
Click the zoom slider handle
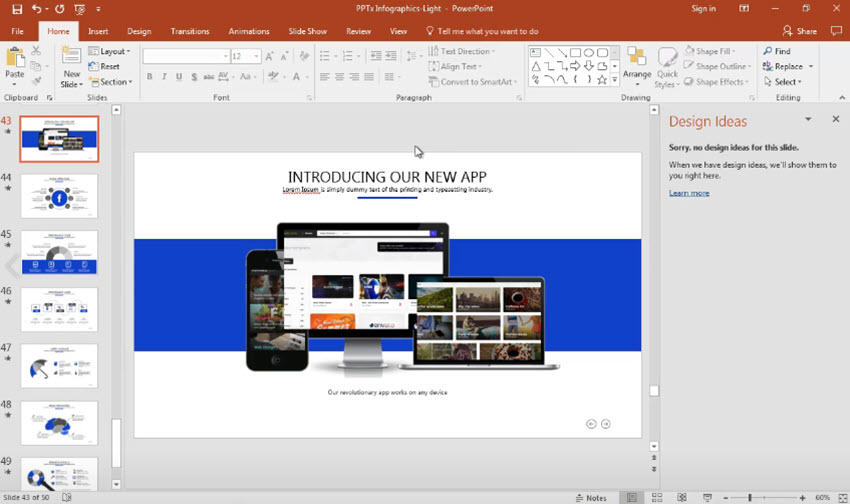tap(750, 497)
